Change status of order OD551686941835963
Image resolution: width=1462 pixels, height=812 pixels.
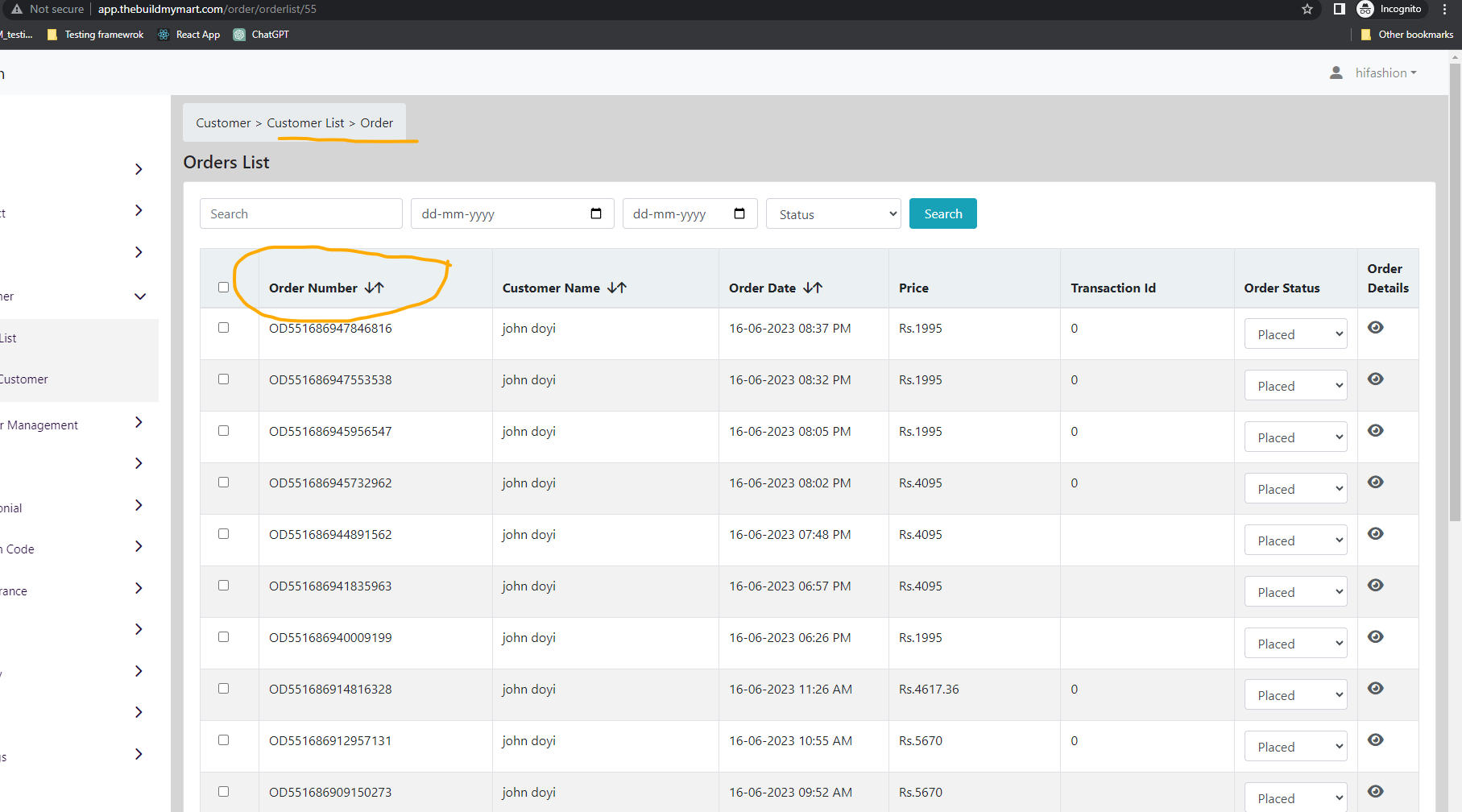tap(1296, 591)
